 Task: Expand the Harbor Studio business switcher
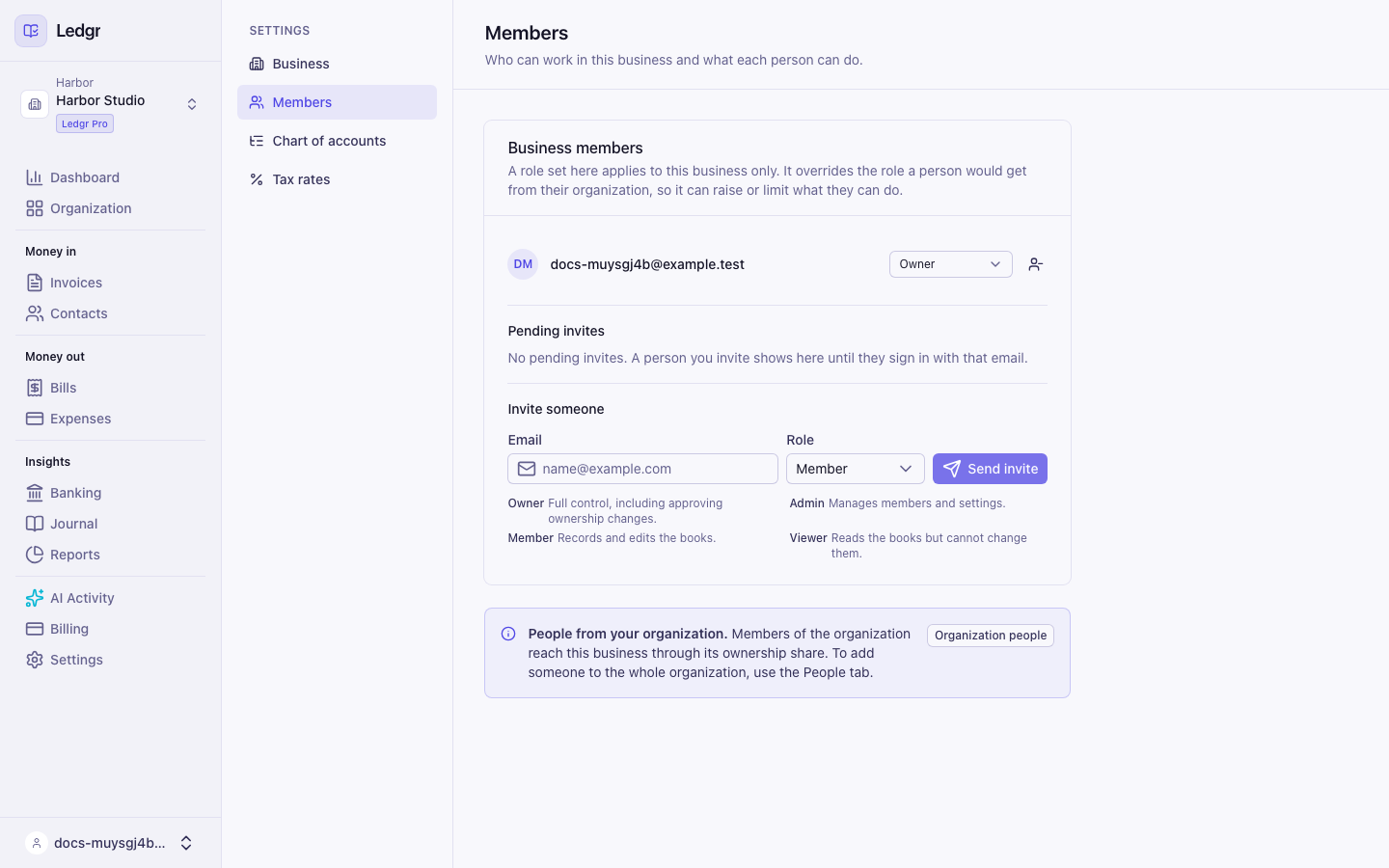pyautogui.click(x=192, y=104)
